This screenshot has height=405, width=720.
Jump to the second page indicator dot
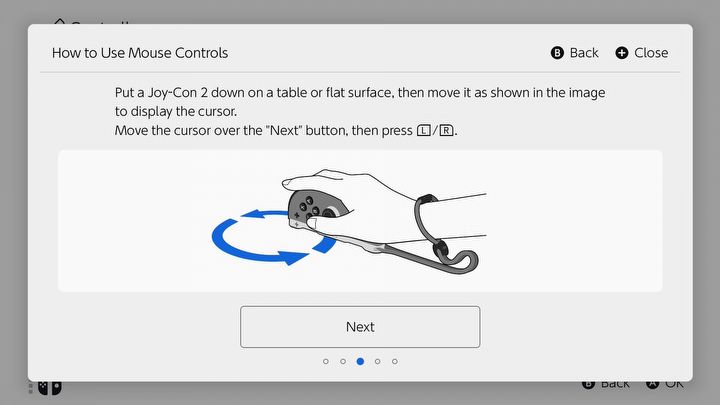point(343,361)
